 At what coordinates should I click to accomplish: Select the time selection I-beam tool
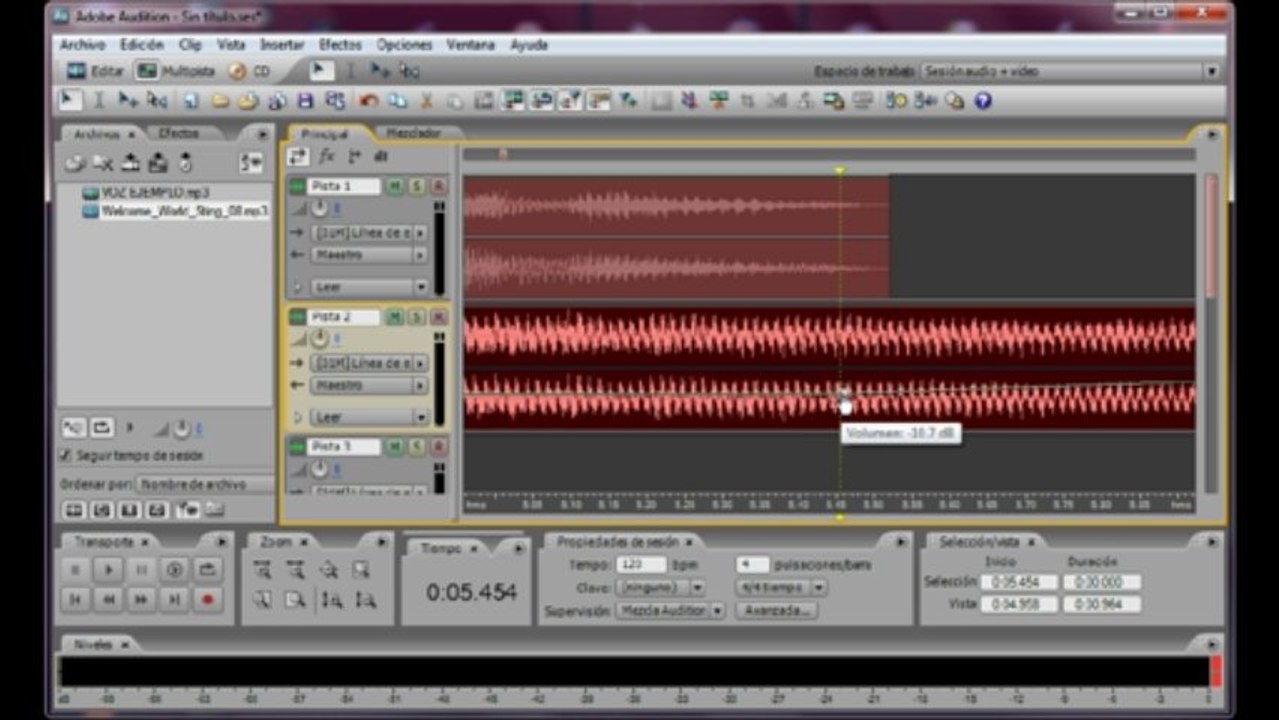(99, 101)
